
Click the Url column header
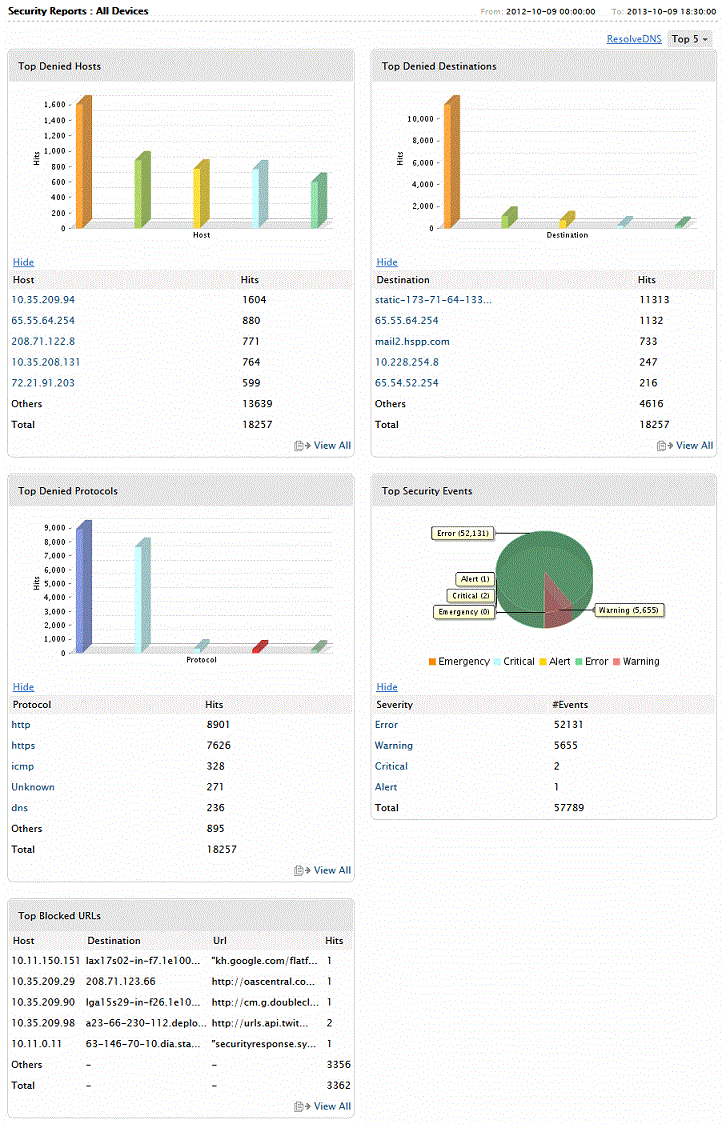coord(219,940)
